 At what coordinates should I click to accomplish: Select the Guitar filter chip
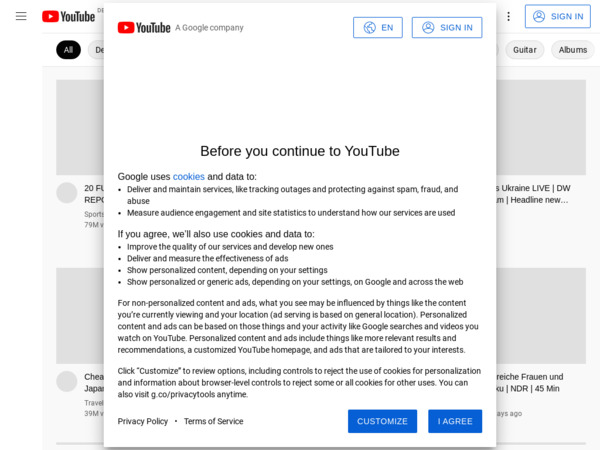524,50
